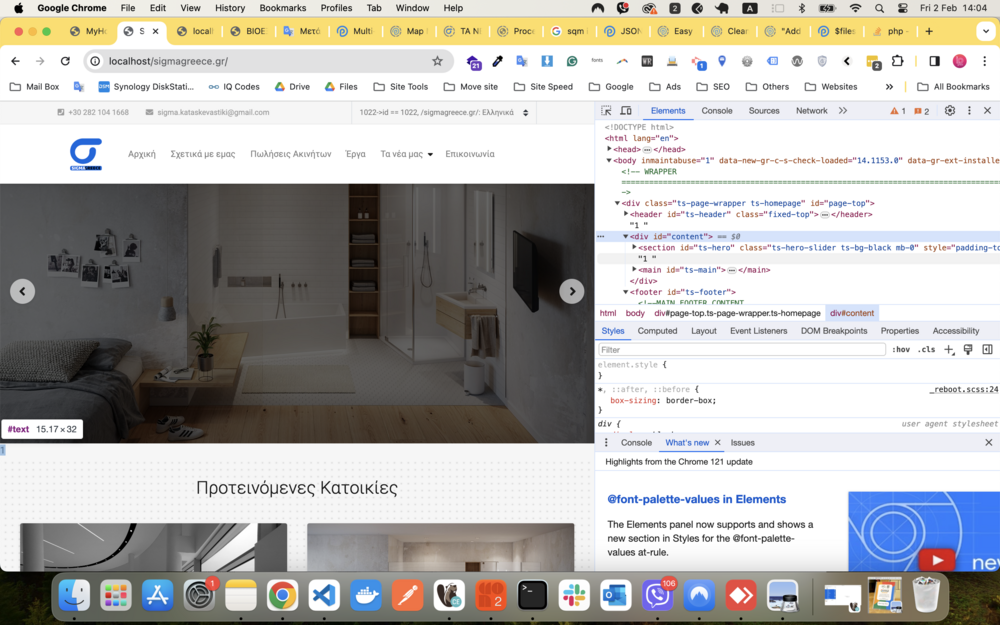Switch to the Network panel tab

[x=811, y=111]
